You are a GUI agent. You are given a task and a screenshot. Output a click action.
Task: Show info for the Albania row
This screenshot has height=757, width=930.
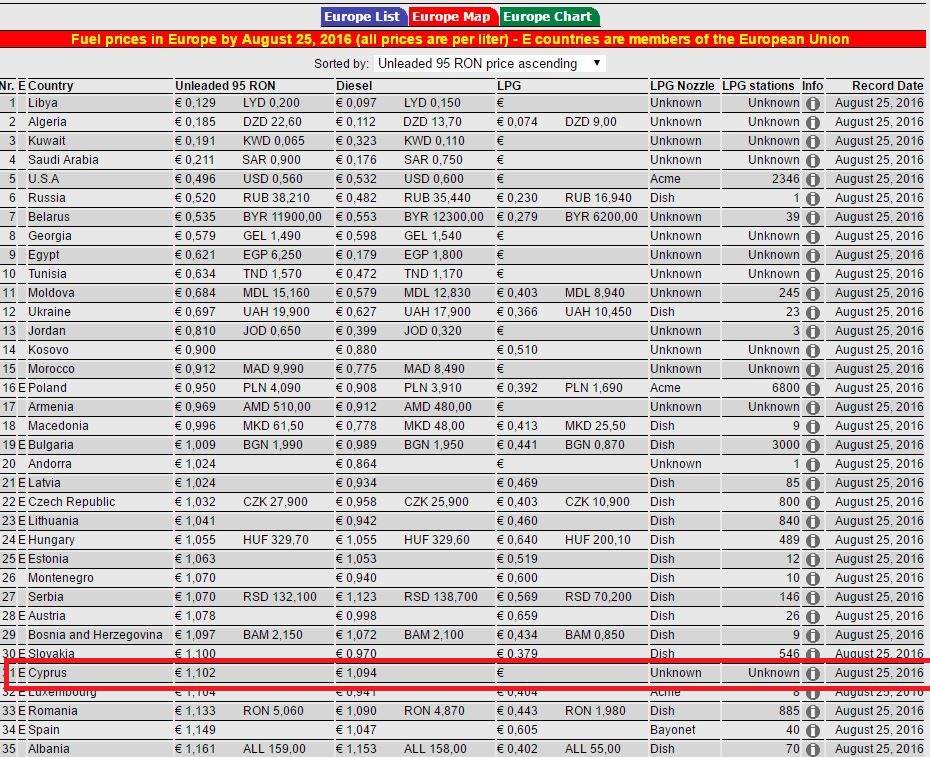(x=813, y=749)
